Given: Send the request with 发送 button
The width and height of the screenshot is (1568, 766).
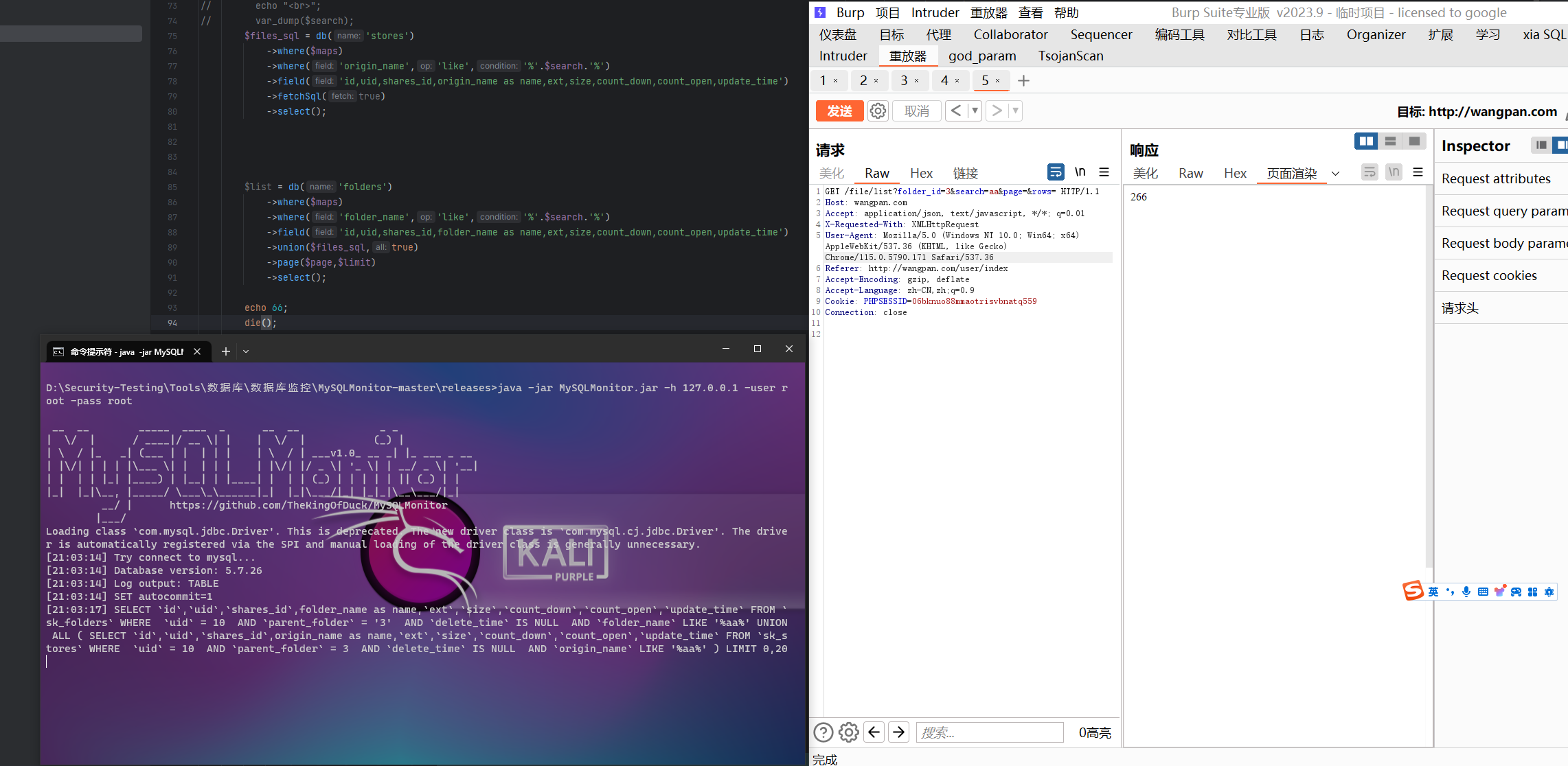Looking at the screenshot, I should pos(839,111).
